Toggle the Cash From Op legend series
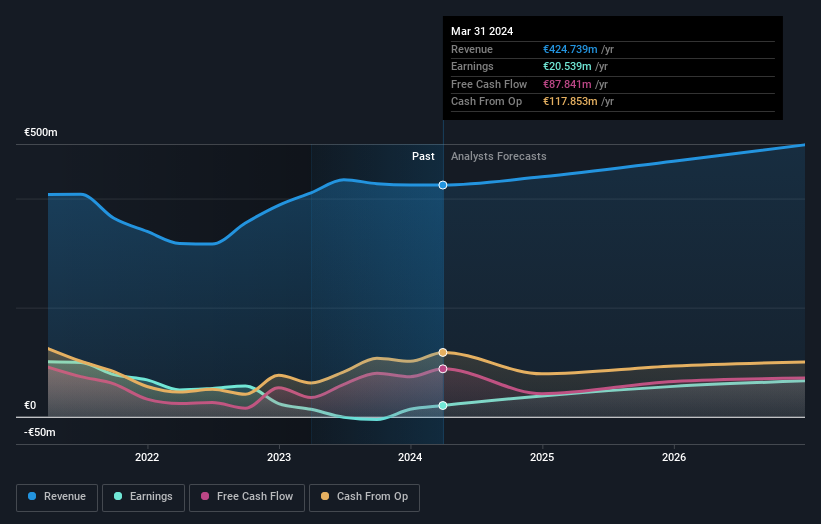The height and width of the screenshot is (524, 821). coord(364,497)
